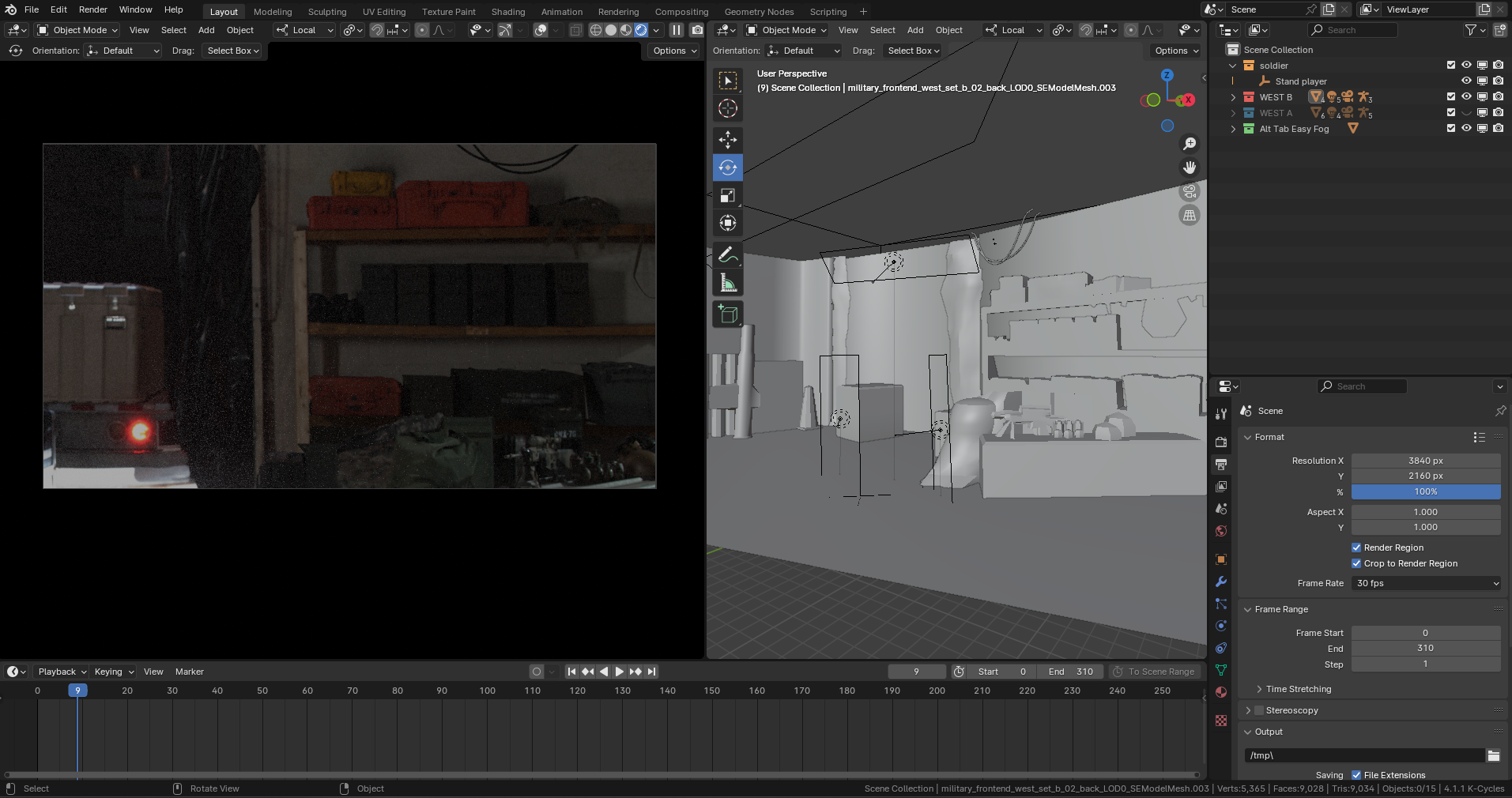Viewport: 1512px width, 798px height.
Task: Jump to the end frame button
Action: tap(651, 672)
